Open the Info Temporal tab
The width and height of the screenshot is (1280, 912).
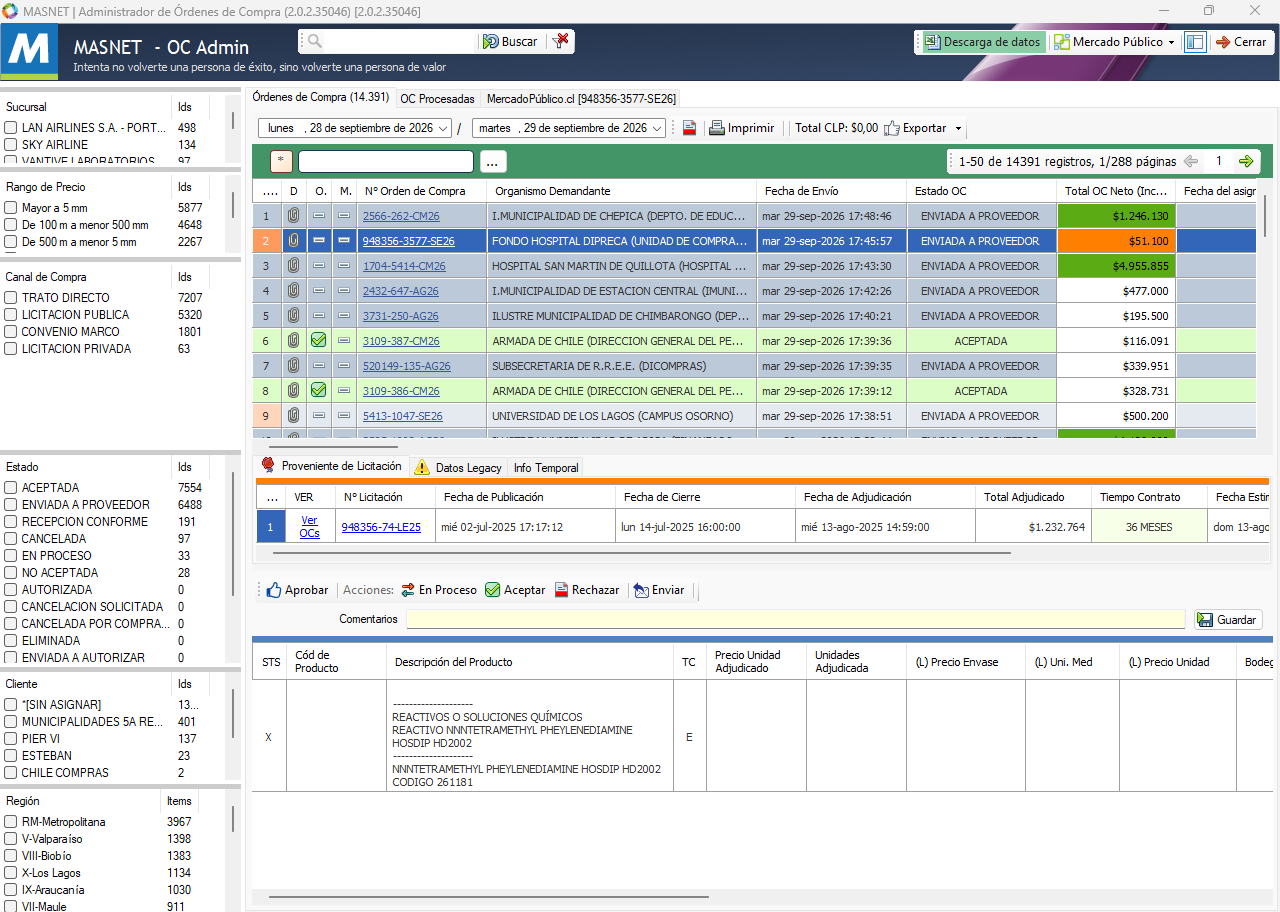pyautogui.click(x=545, y=467)
